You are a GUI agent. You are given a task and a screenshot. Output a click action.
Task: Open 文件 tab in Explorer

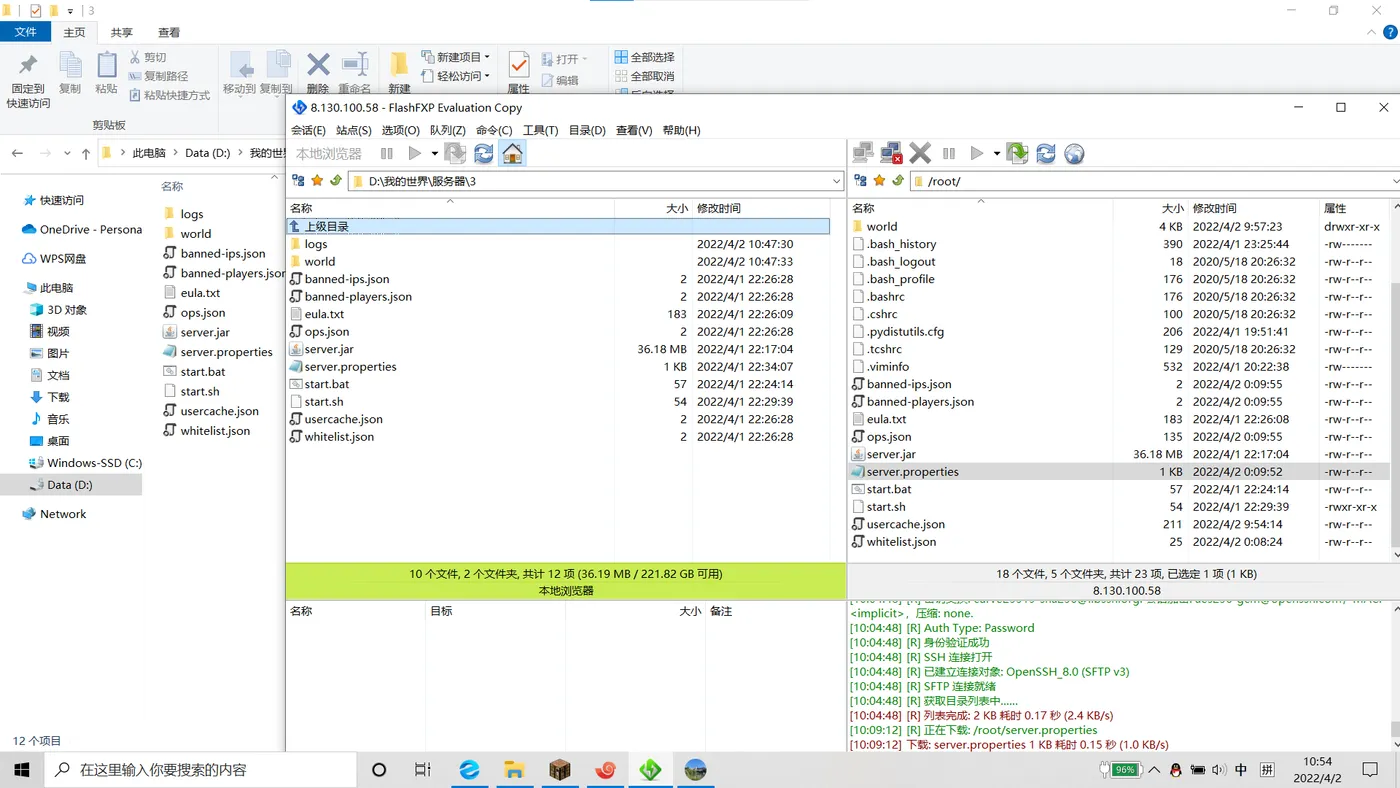pos(25,32)
